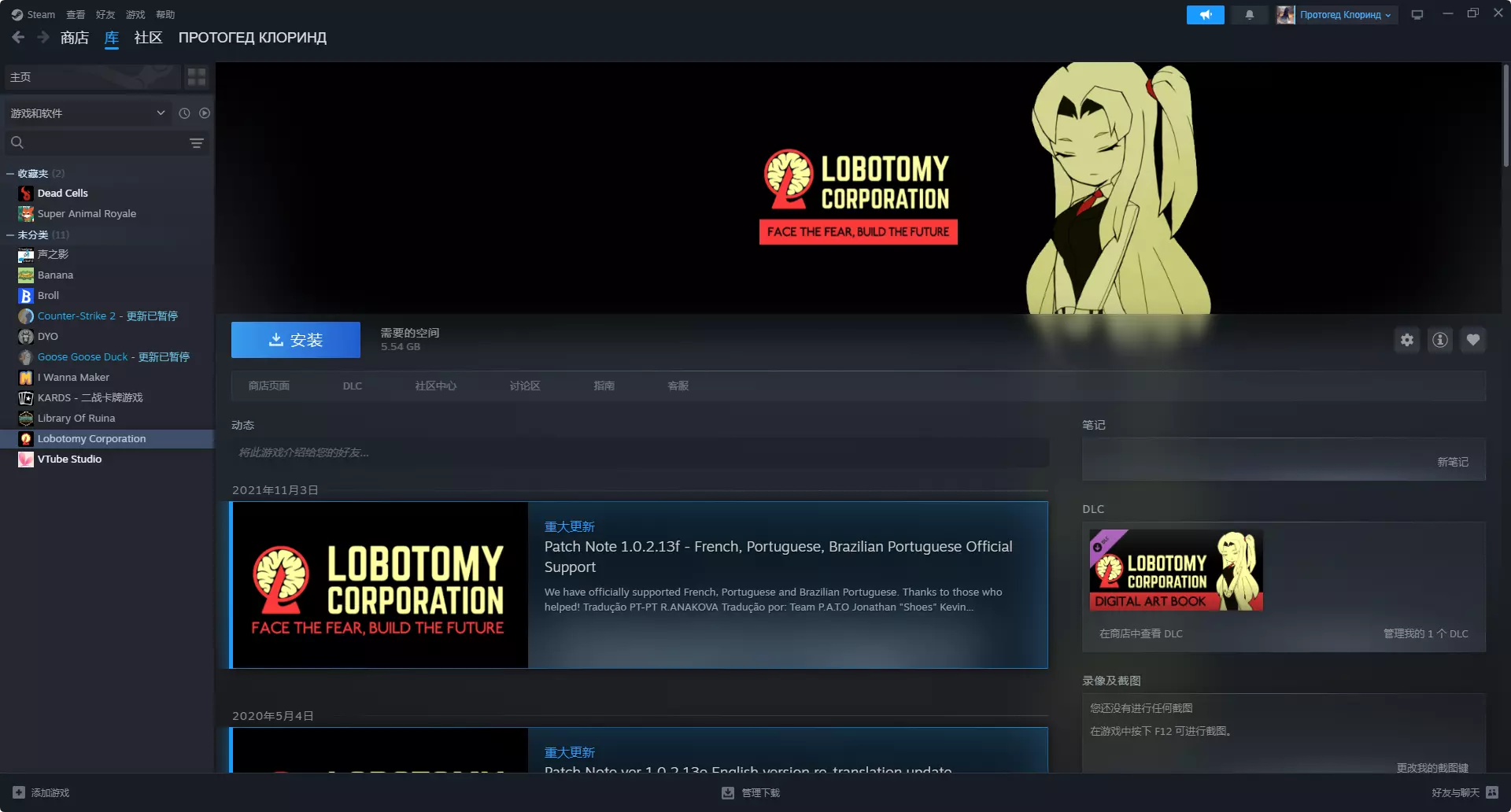Viewport: 1511px width, 812px height.
Task: Go back with the navigation back arrow
Action: pyautogui.click(x=18, y=37)
